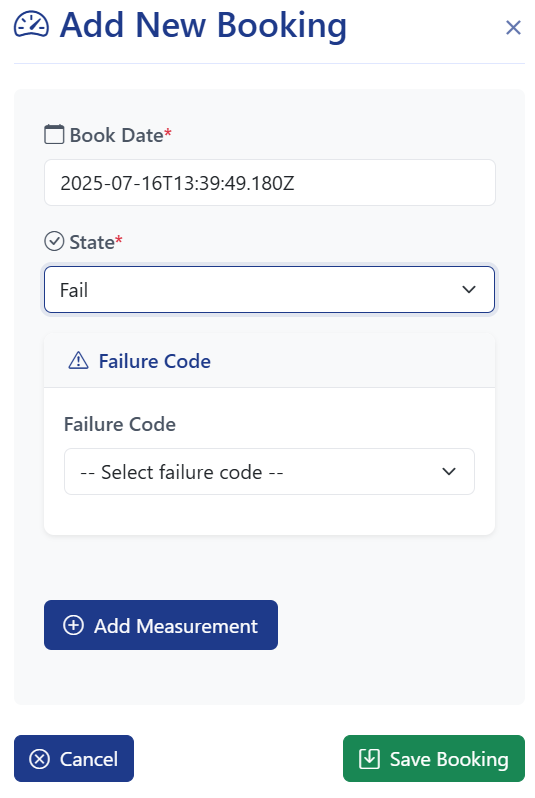Viewport: 535px width, 798px height.
Task: Close the Add New Booking dialog
Action: tap(513, 27)
